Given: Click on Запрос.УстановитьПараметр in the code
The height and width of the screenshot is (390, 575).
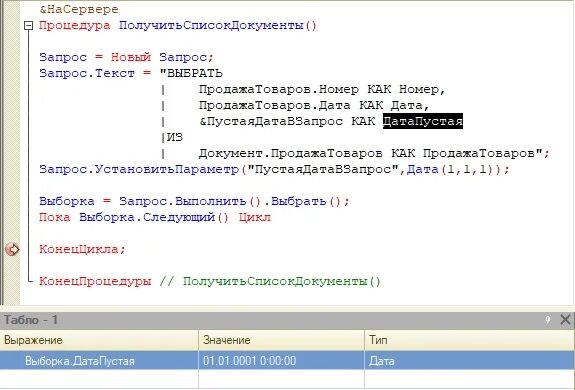Looking at the screenshot, I should pos(139,169).
